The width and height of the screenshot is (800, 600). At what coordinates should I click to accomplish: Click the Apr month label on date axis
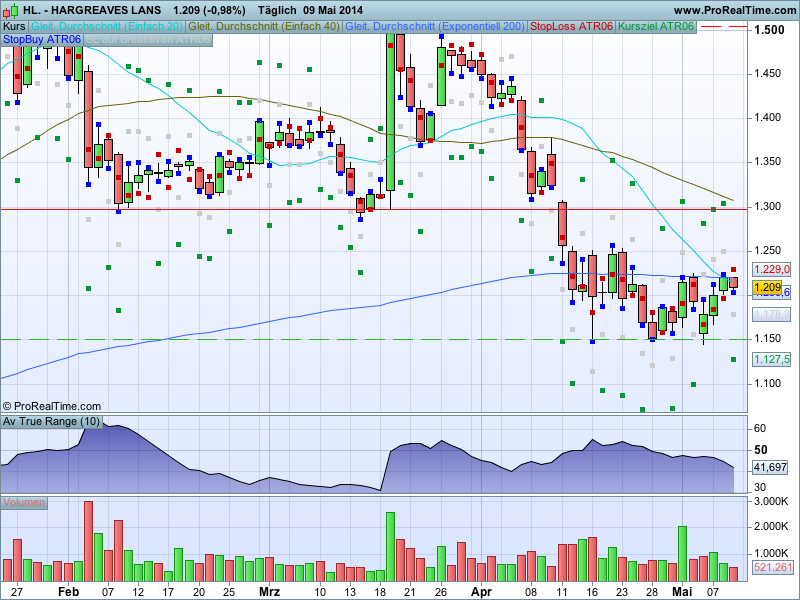tap(483, 592)
